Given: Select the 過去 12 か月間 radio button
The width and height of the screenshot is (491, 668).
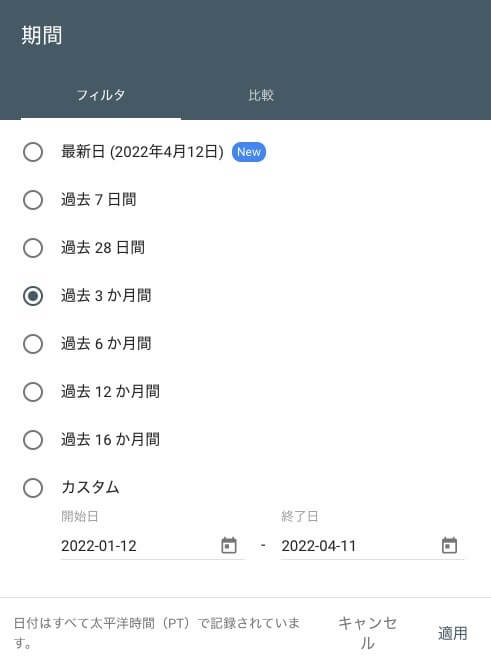Looking at the screenshot, I should pyautogui.click(x=33, y=392).
